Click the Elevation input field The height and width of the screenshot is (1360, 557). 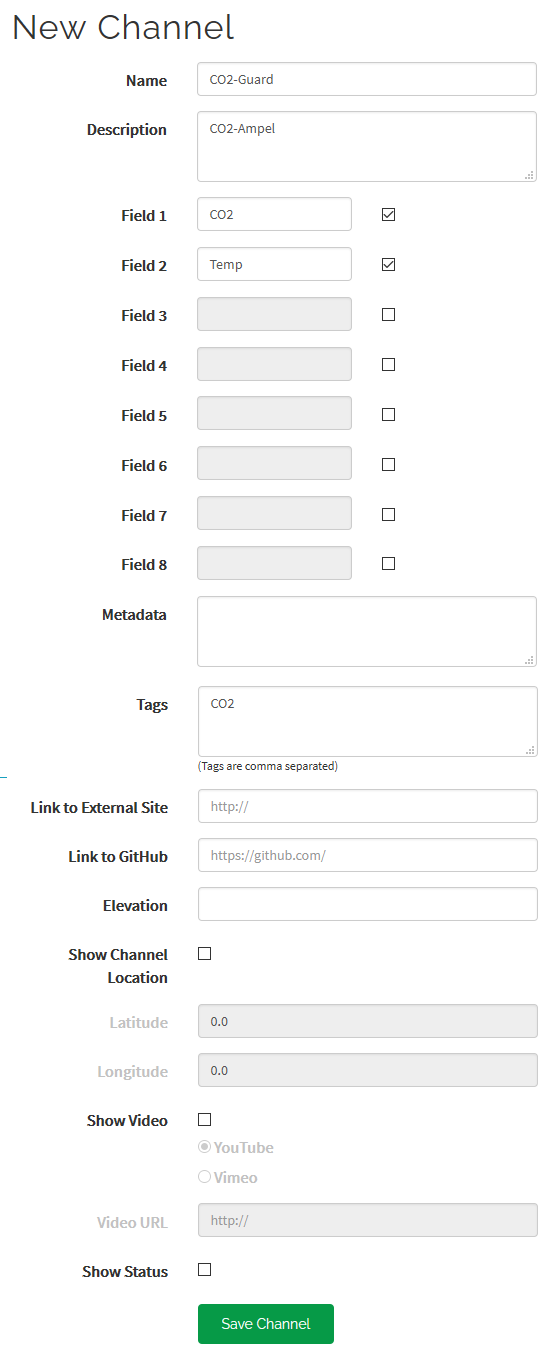point(368,904)
